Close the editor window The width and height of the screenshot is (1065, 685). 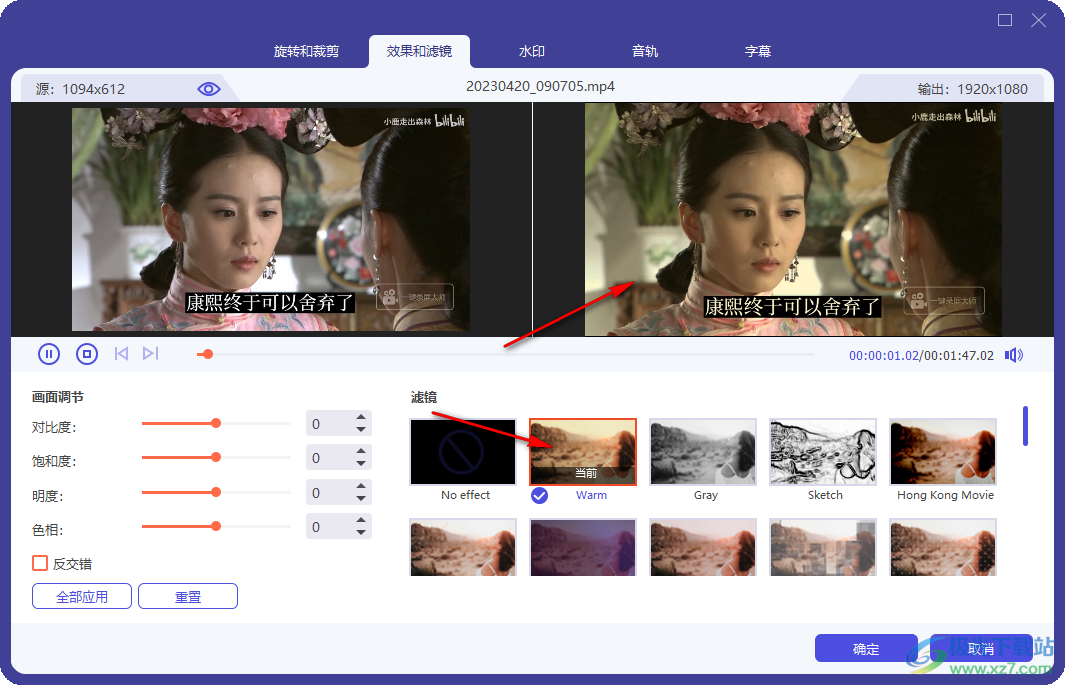tap(1039, 20)
